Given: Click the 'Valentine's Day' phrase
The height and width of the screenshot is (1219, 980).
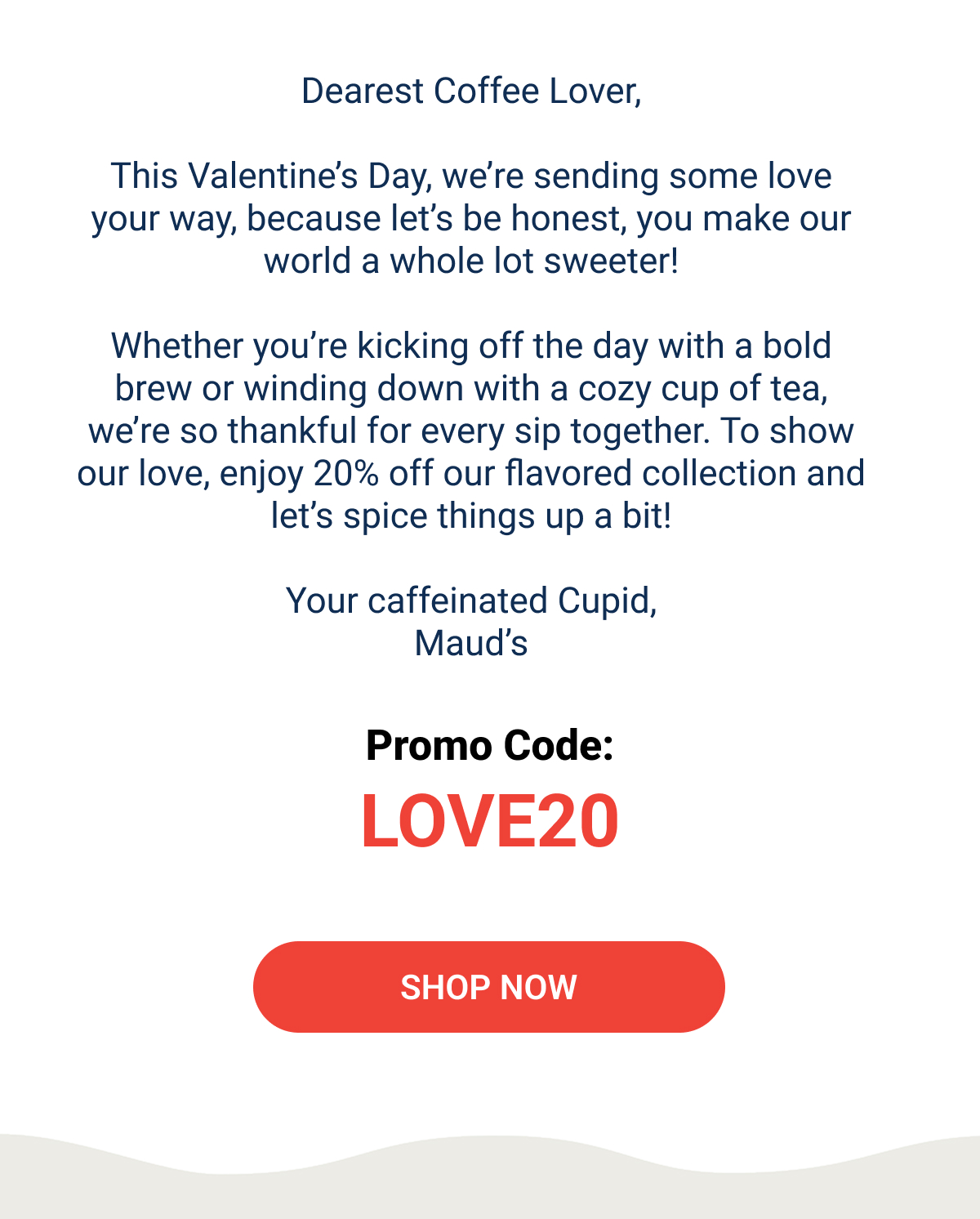Looking at the screenshot, I should coord(309,176).
